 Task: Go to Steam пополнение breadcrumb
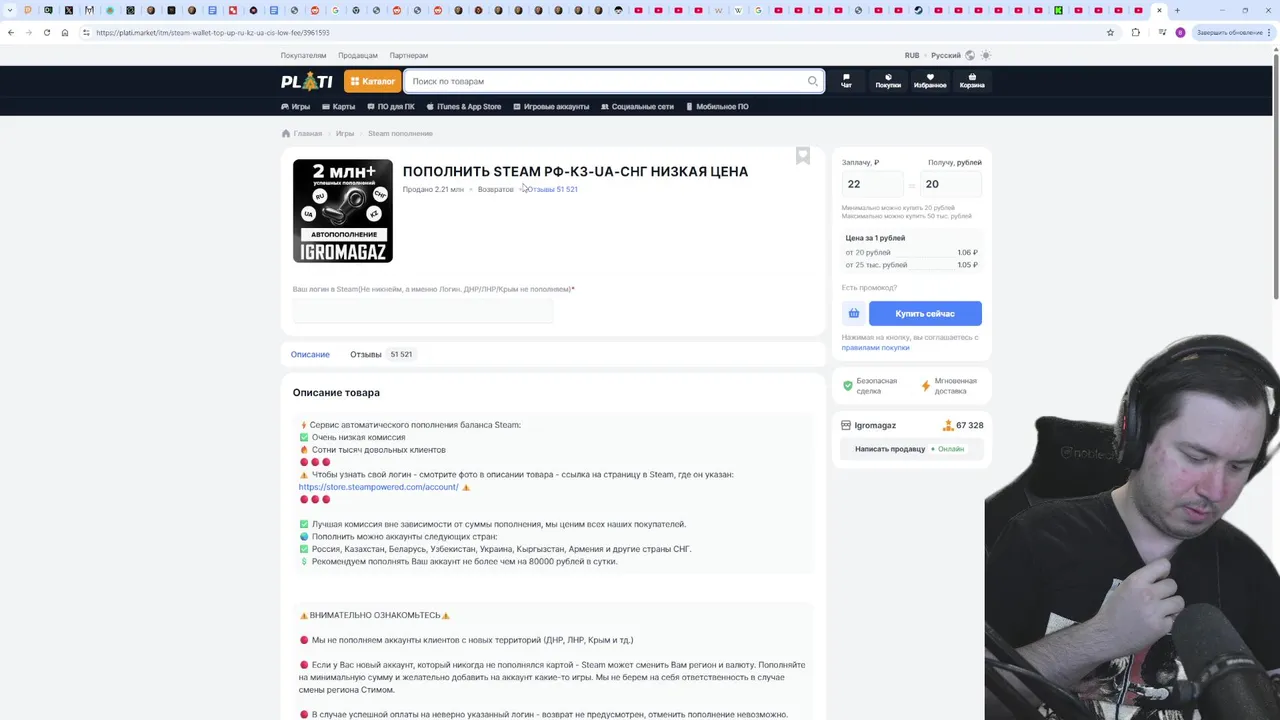(x=400, y=133)
